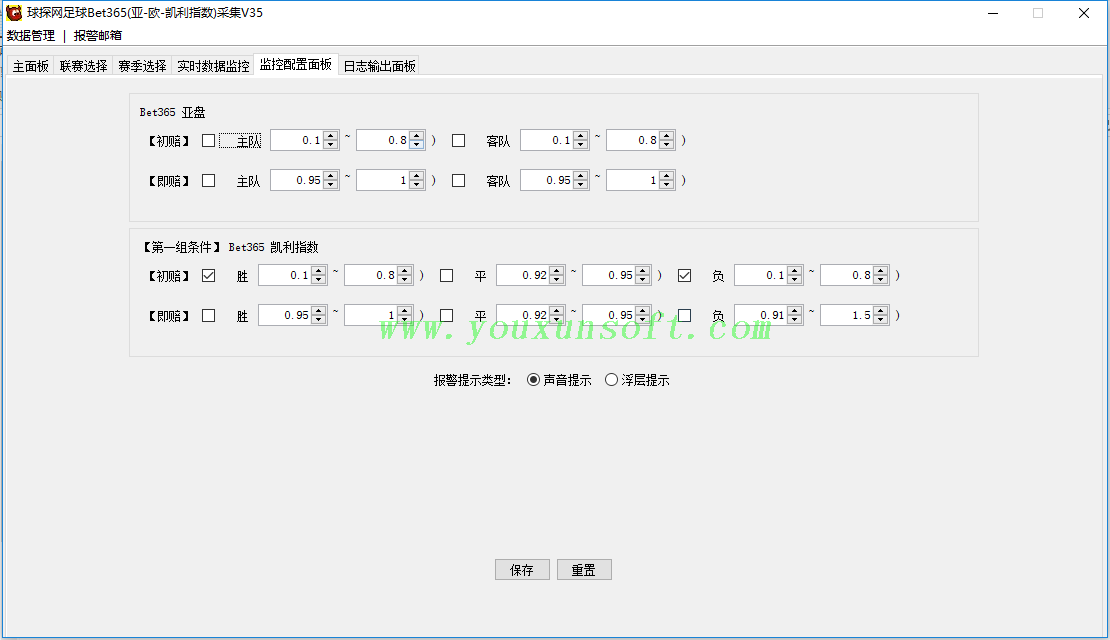The width and height of the screenshot is (1110, 640).
Task: Click the 重置 button
Action: 584,570
